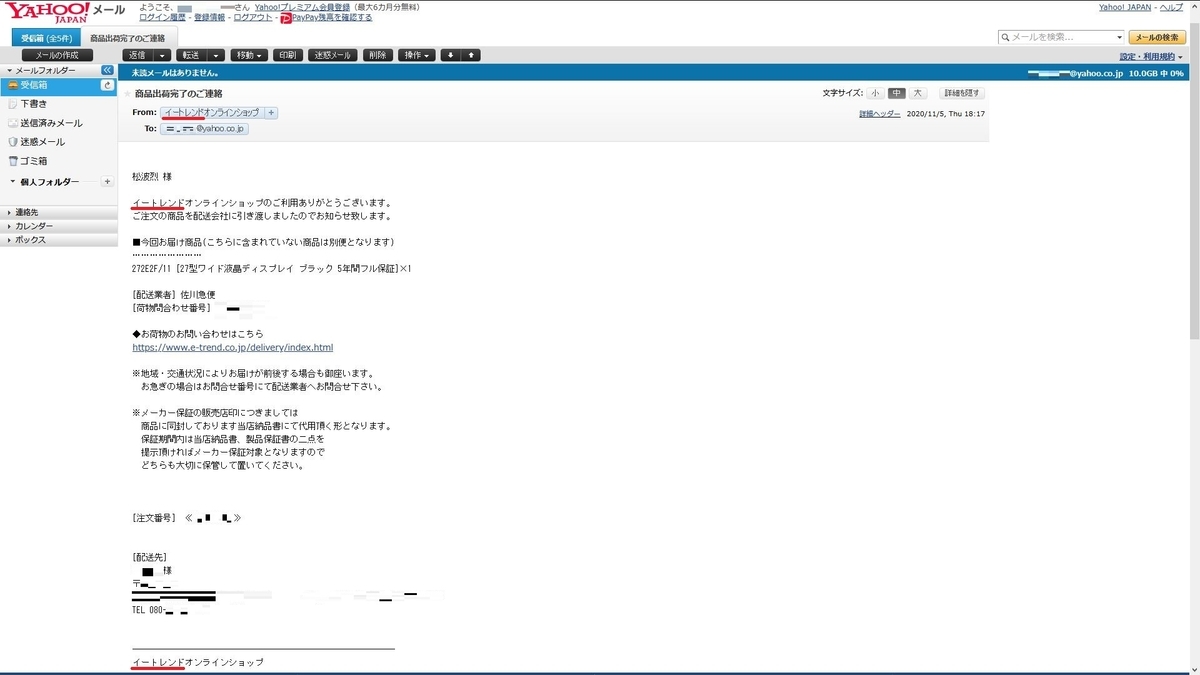Screen dimensions: 1200x675
Task: Switch to the 受信箱 (全5件) tab
Action: point(45,38)
